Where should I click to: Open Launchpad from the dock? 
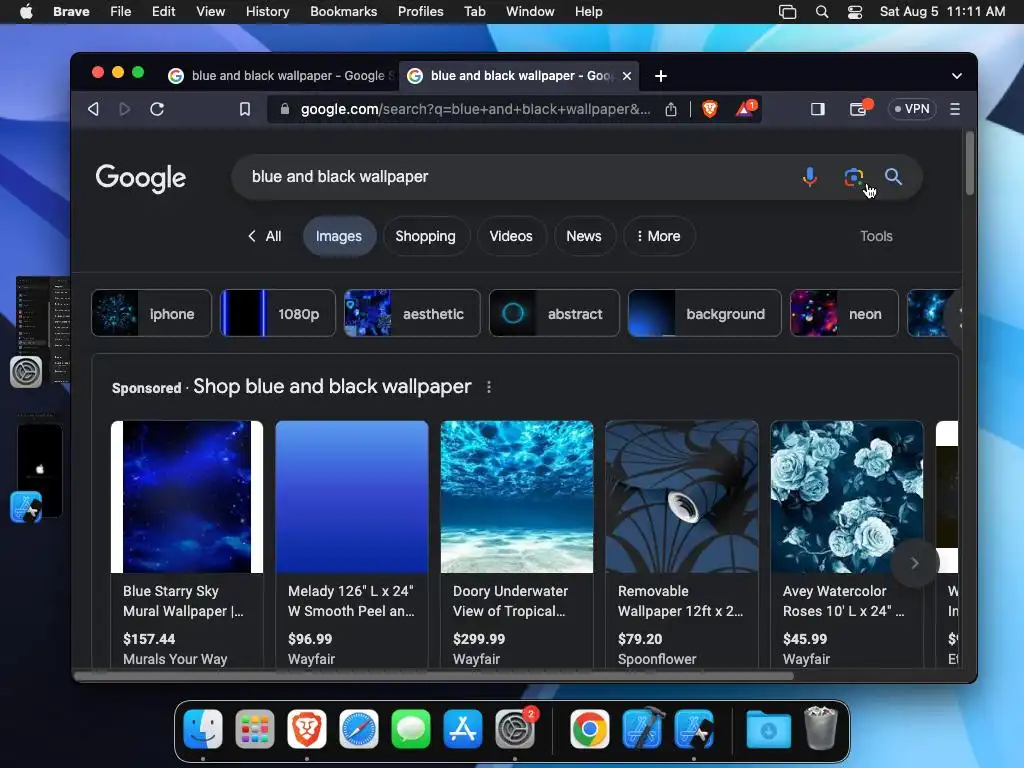(255, 729)
